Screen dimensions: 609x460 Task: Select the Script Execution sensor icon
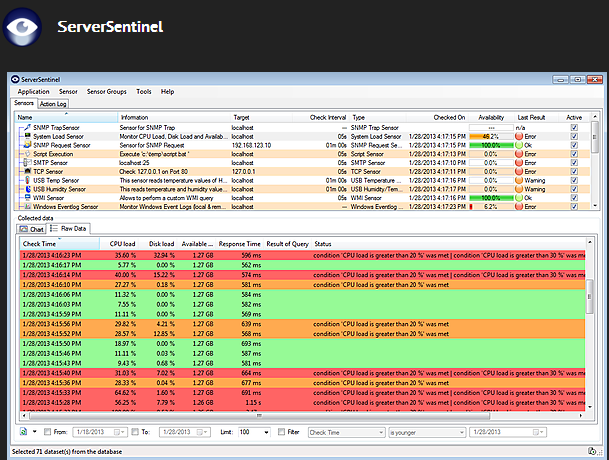coord(27,154)
